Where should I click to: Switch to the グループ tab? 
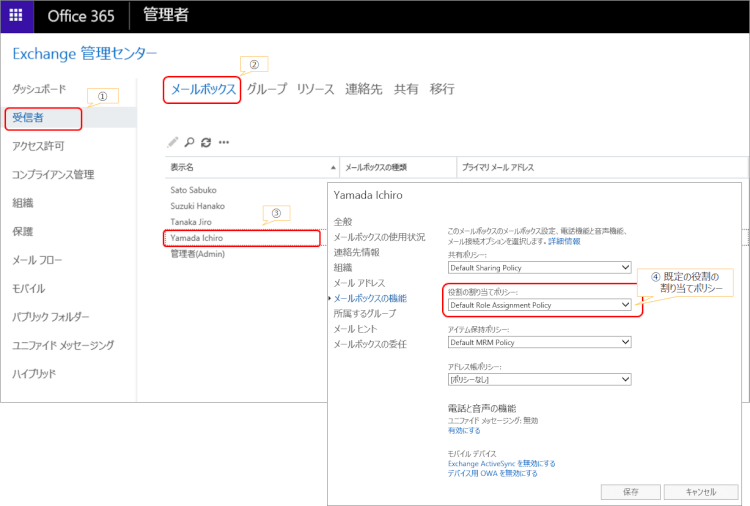[x=267, y=89]
